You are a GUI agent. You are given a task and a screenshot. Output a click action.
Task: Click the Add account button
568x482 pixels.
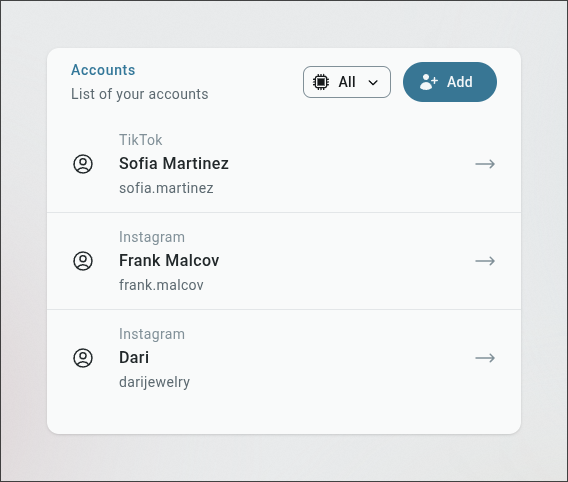[450, 82]
